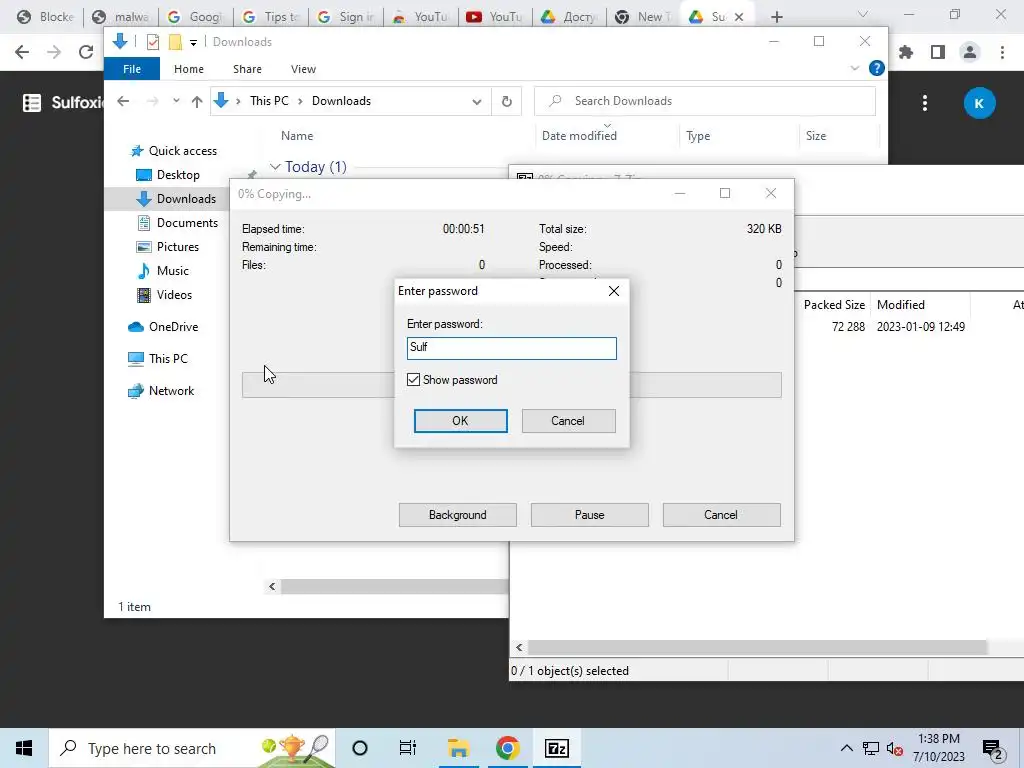Screen dimensions: 1024x768
Task: Click the password input field
Action: [x=511, y=348]
